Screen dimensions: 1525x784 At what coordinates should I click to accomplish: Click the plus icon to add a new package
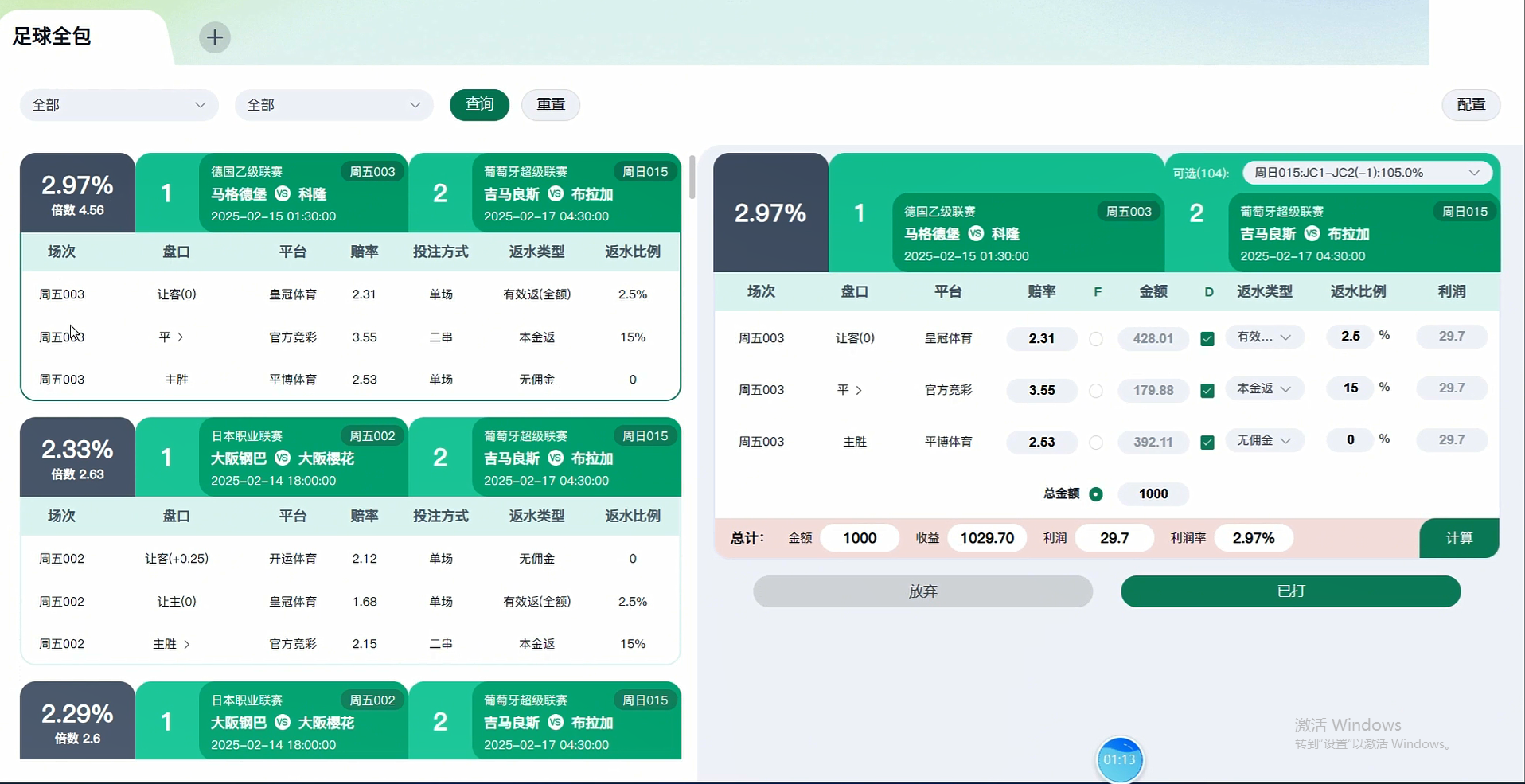point(213,37)
